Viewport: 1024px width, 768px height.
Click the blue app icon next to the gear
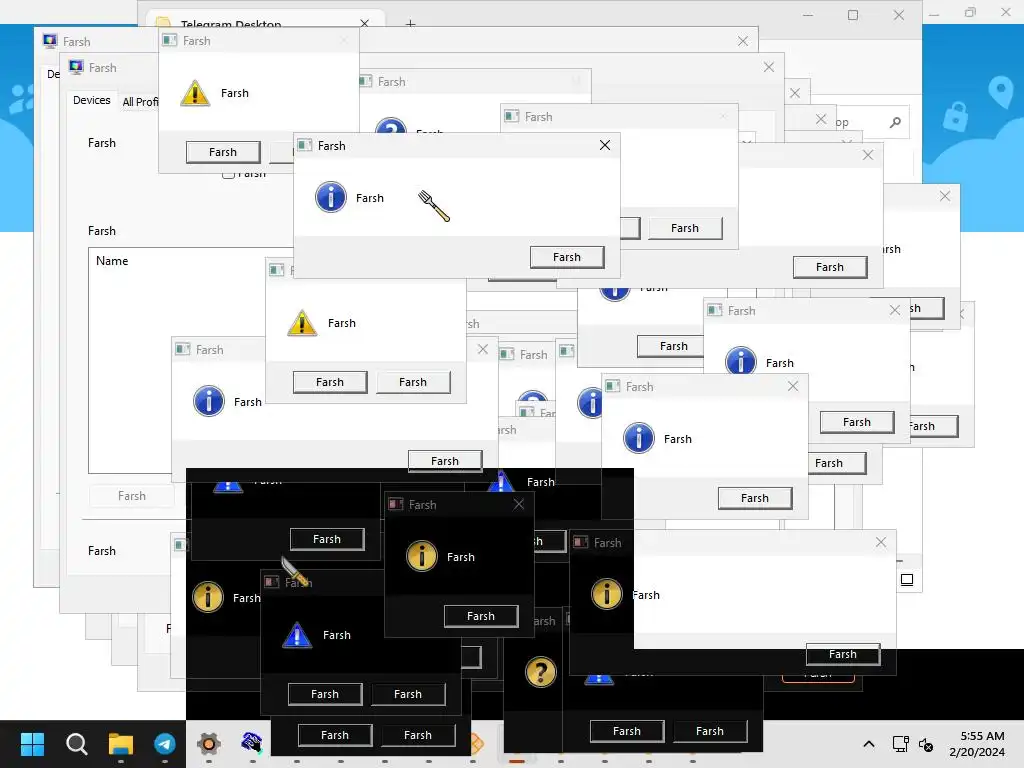(252, 743)
